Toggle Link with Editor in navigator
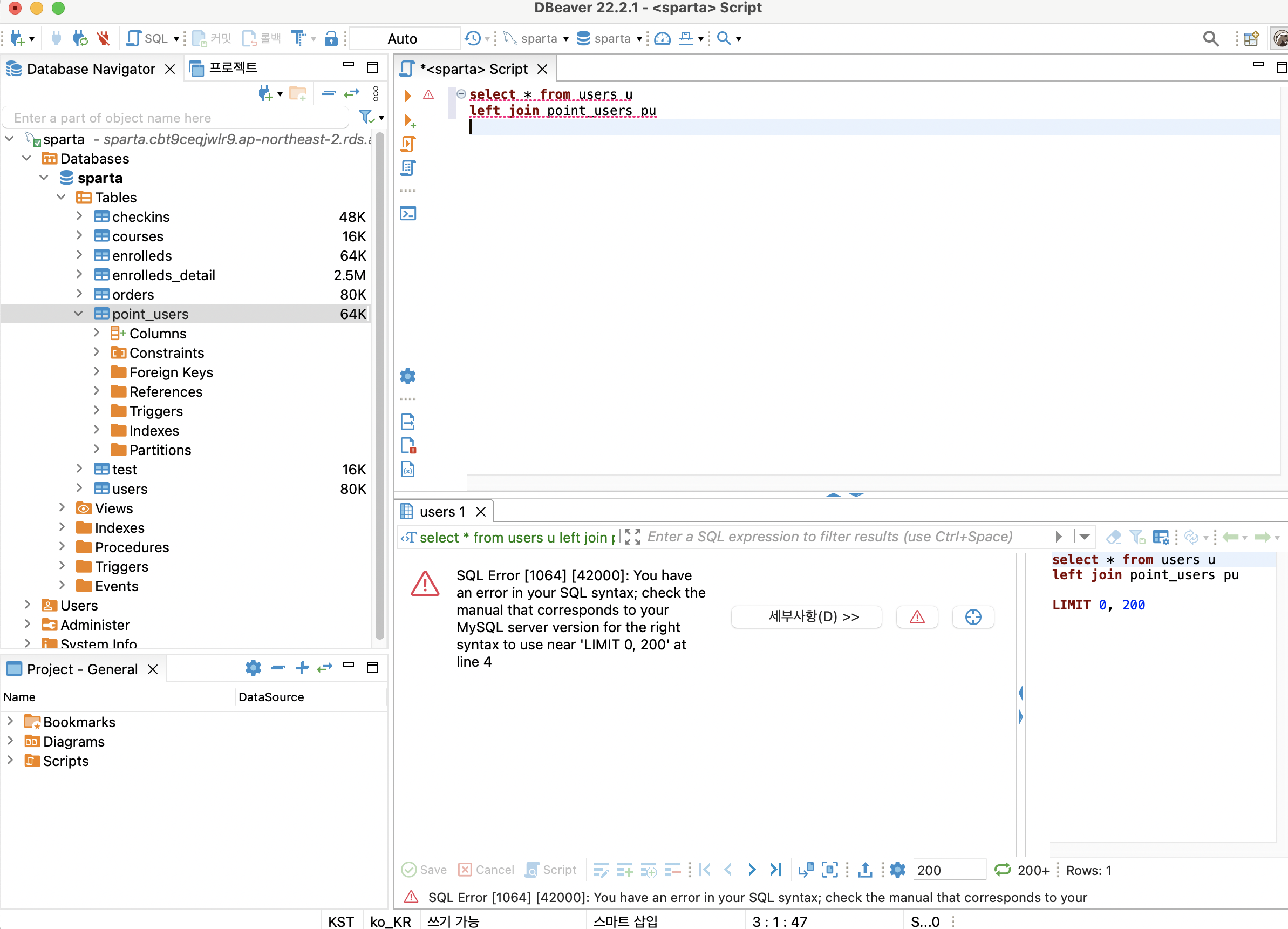1288x929 pixels. click(x=352, y=93)
